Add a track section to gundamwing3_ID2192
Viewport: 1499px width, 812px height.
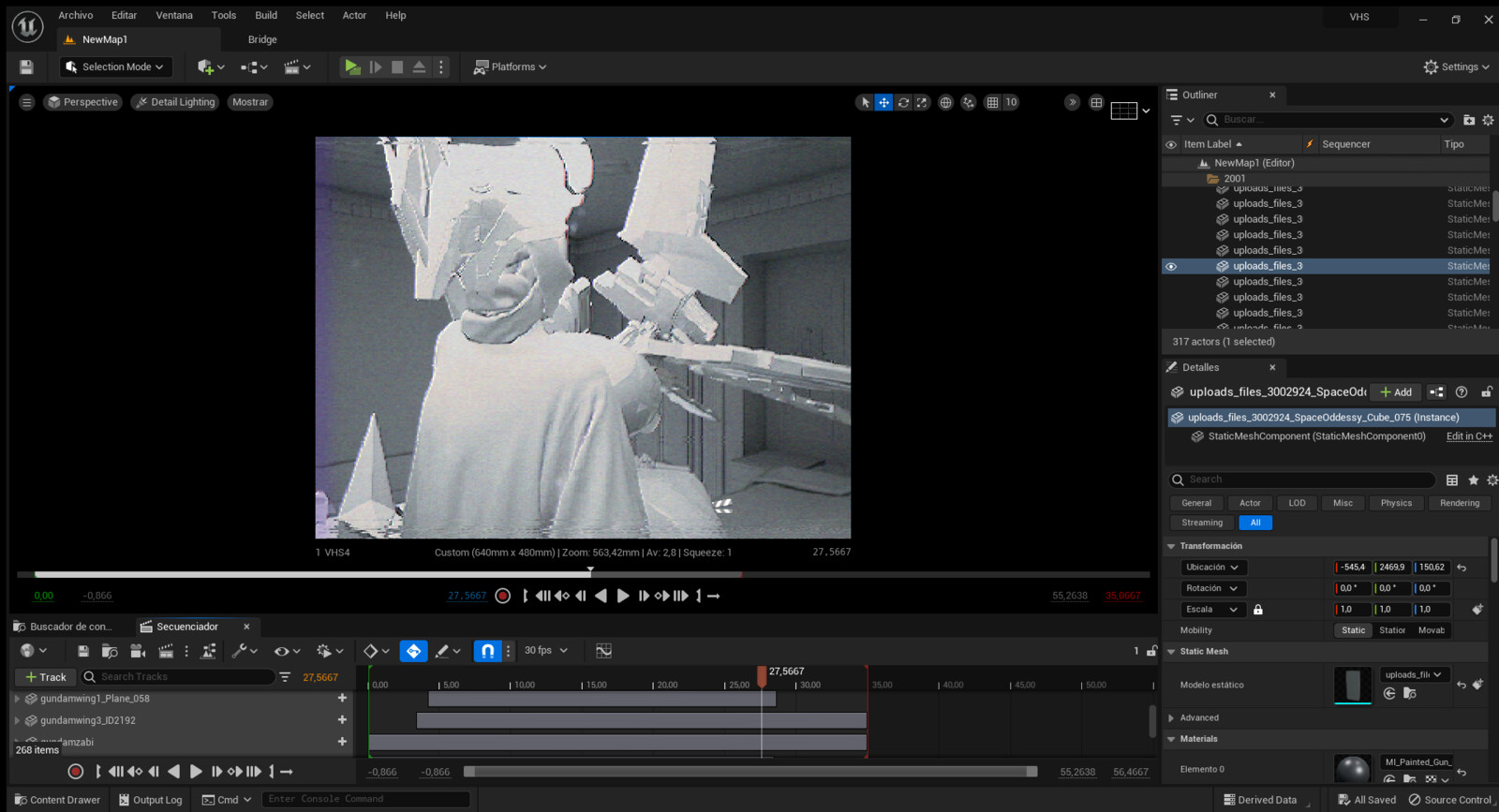(x=342, y=719)
